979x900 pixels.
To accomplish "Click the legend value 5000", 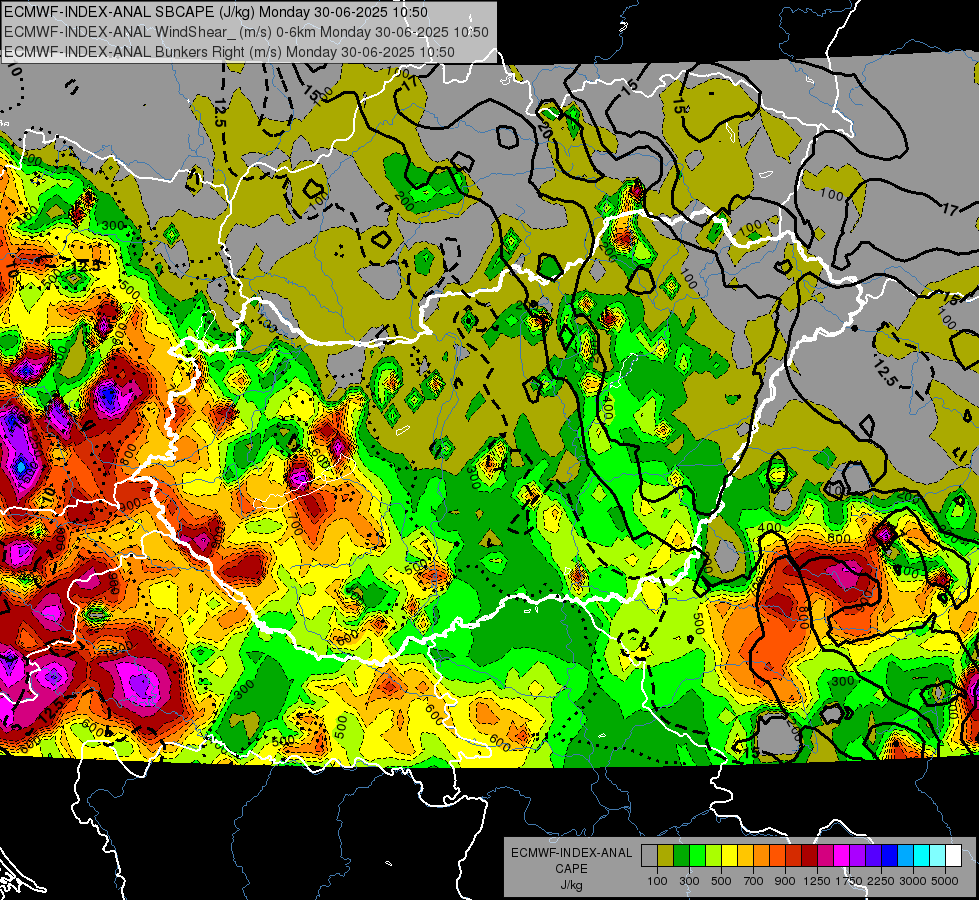I will 945,881.
